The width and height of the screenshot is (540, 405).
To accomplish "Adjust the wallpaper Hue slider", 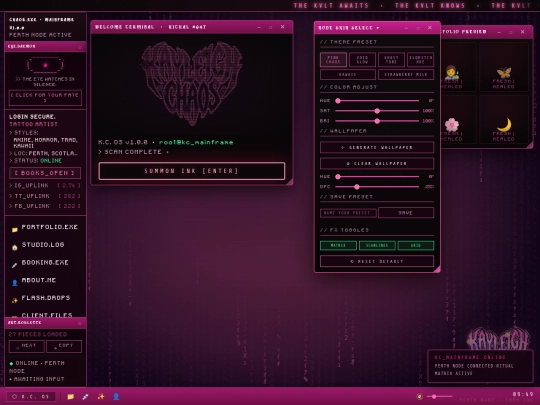I will click(x=377, y=177).
